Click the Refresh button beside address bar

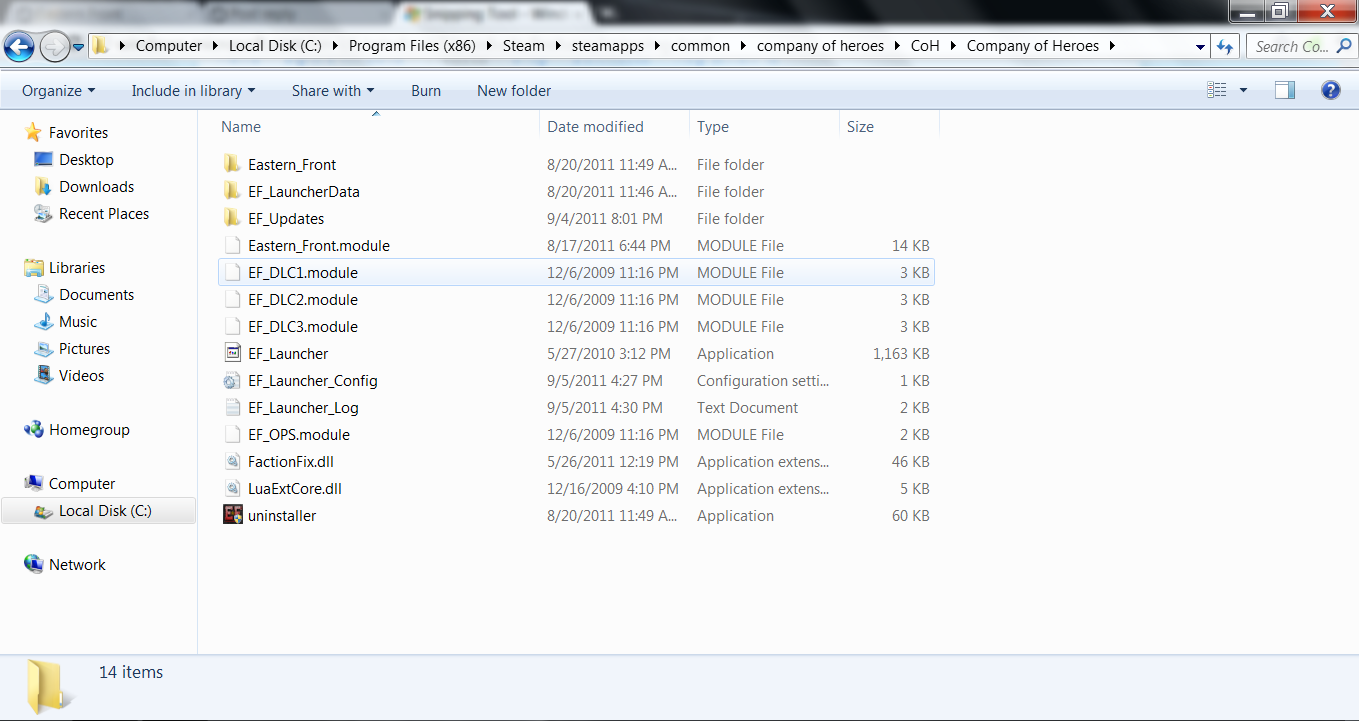pyautogui.click(x=1226, y=46)
